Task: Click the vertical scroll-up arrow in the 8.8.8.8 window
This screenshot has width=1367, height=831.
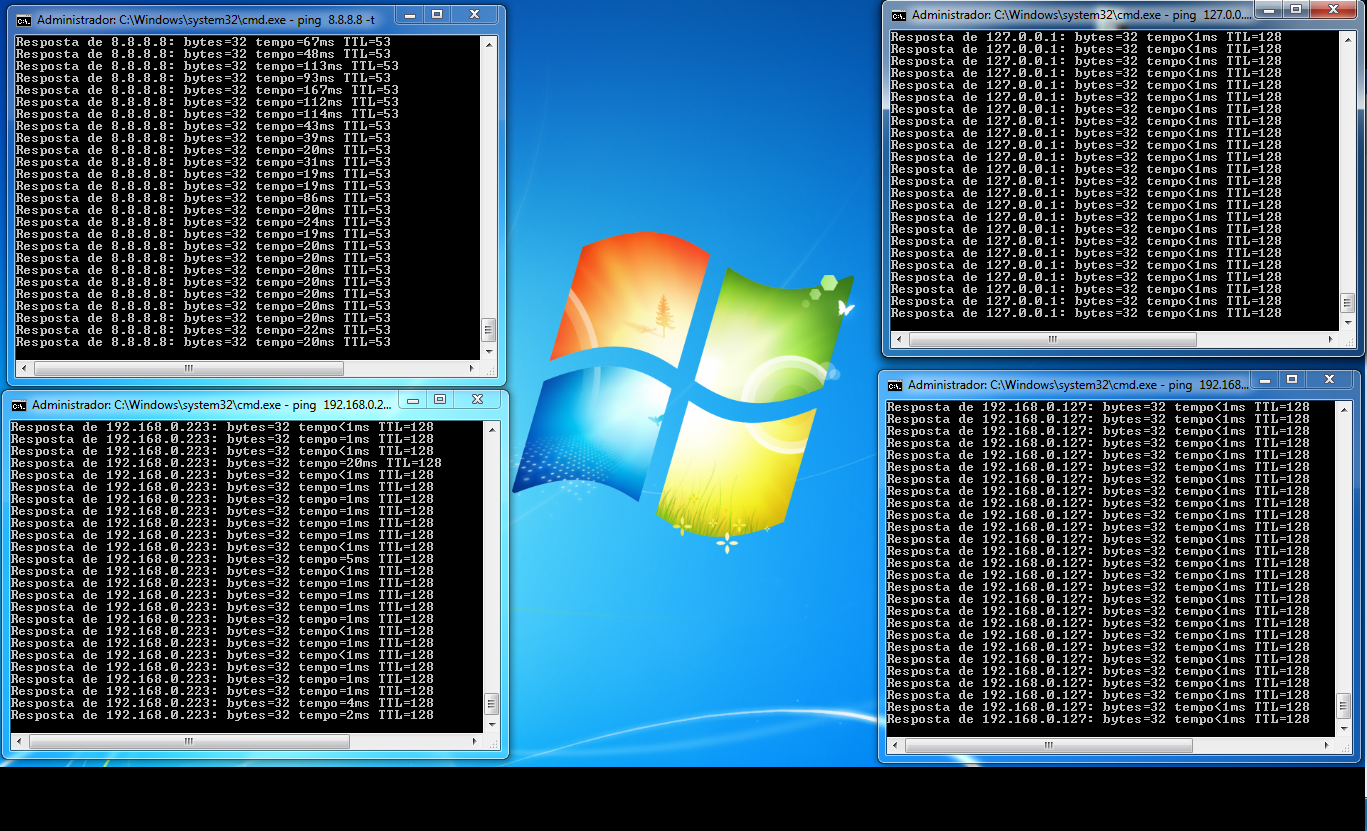Action: coord(489,44)
